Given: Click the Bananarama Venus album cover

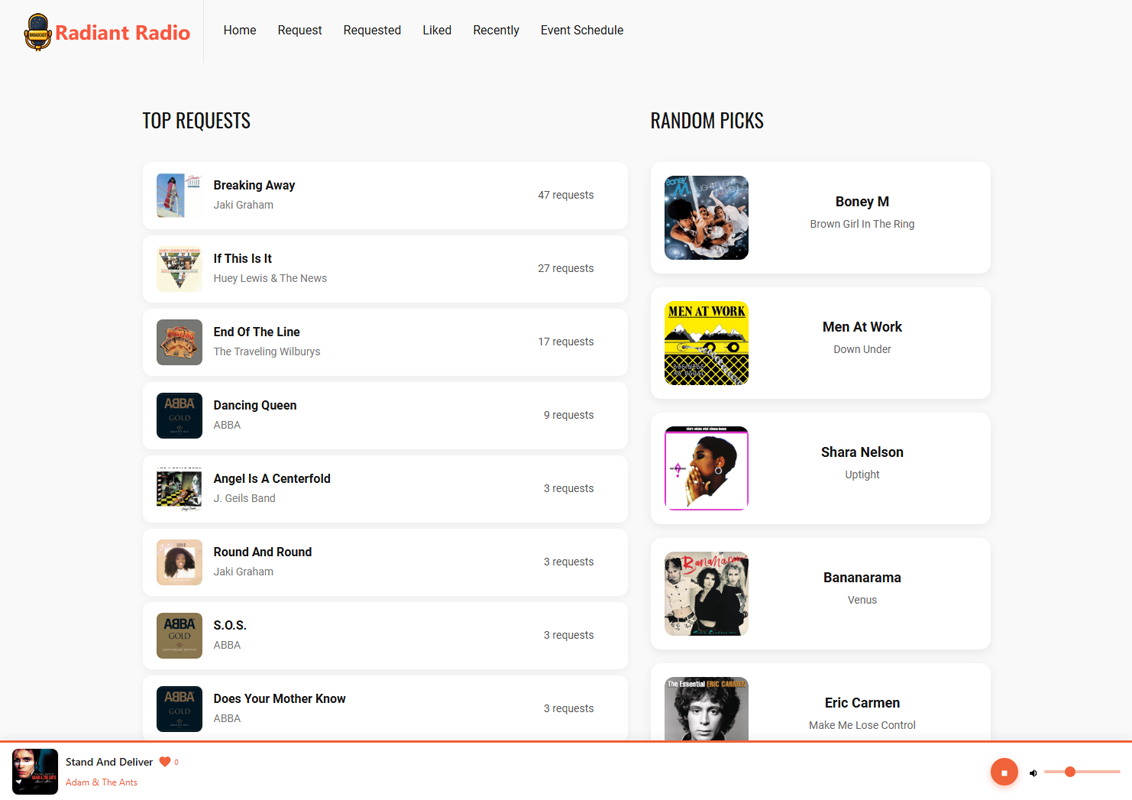Looking at the screenshot, I should (x=706, y=594).
